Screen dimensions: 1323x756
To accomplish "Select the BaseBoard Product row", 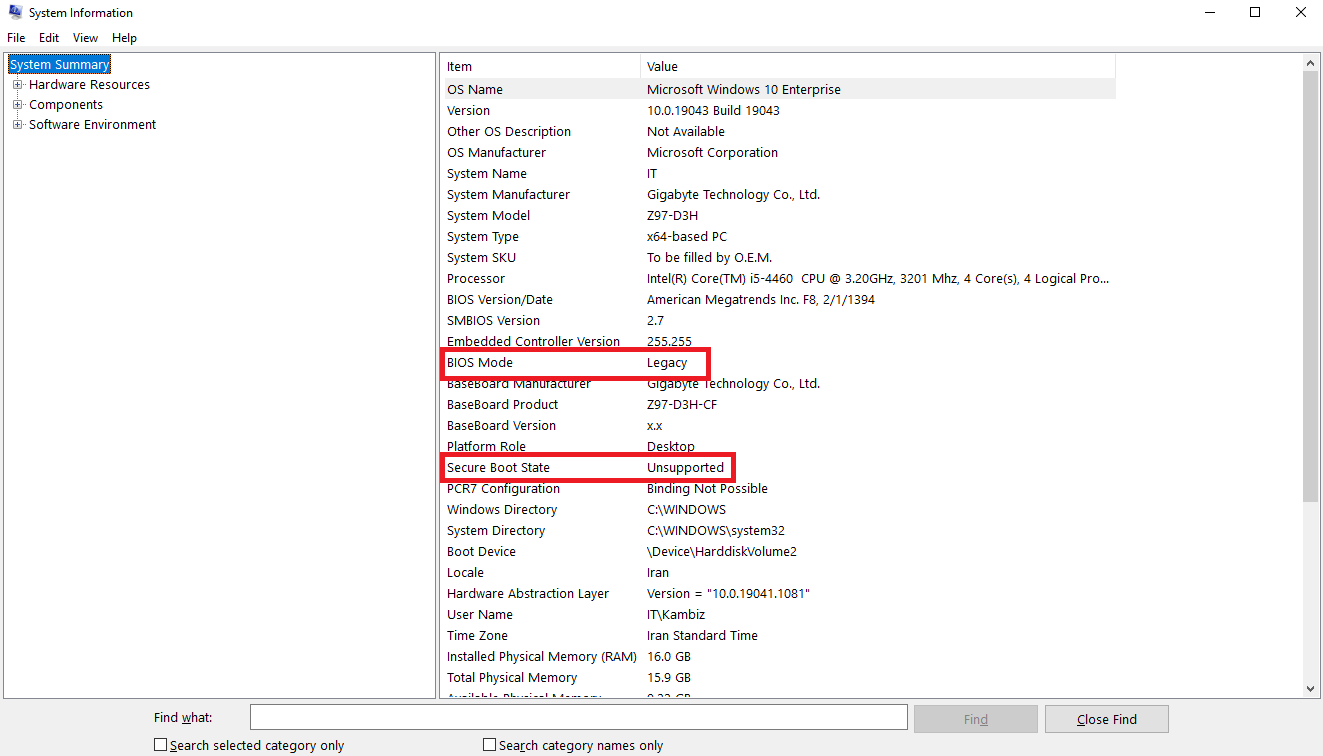I will tap(778, 404).
